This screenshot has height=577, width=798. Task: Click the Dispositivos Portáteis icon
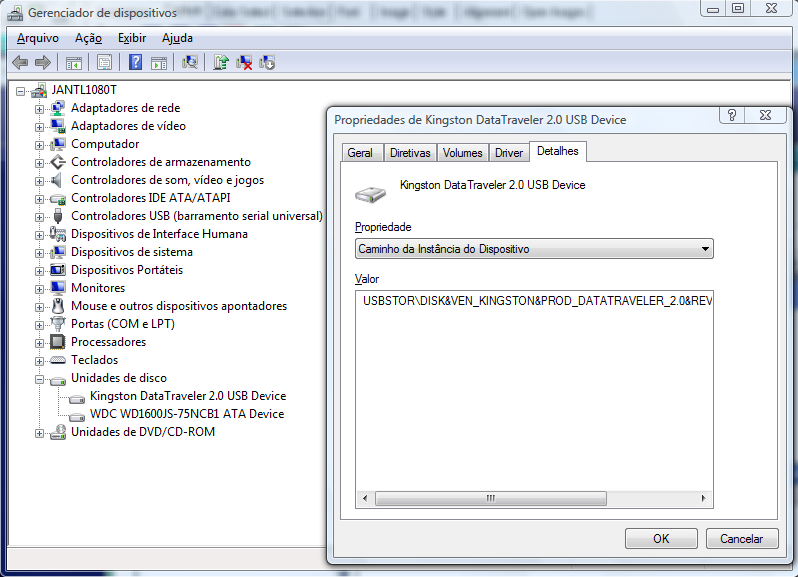point(58,270)
